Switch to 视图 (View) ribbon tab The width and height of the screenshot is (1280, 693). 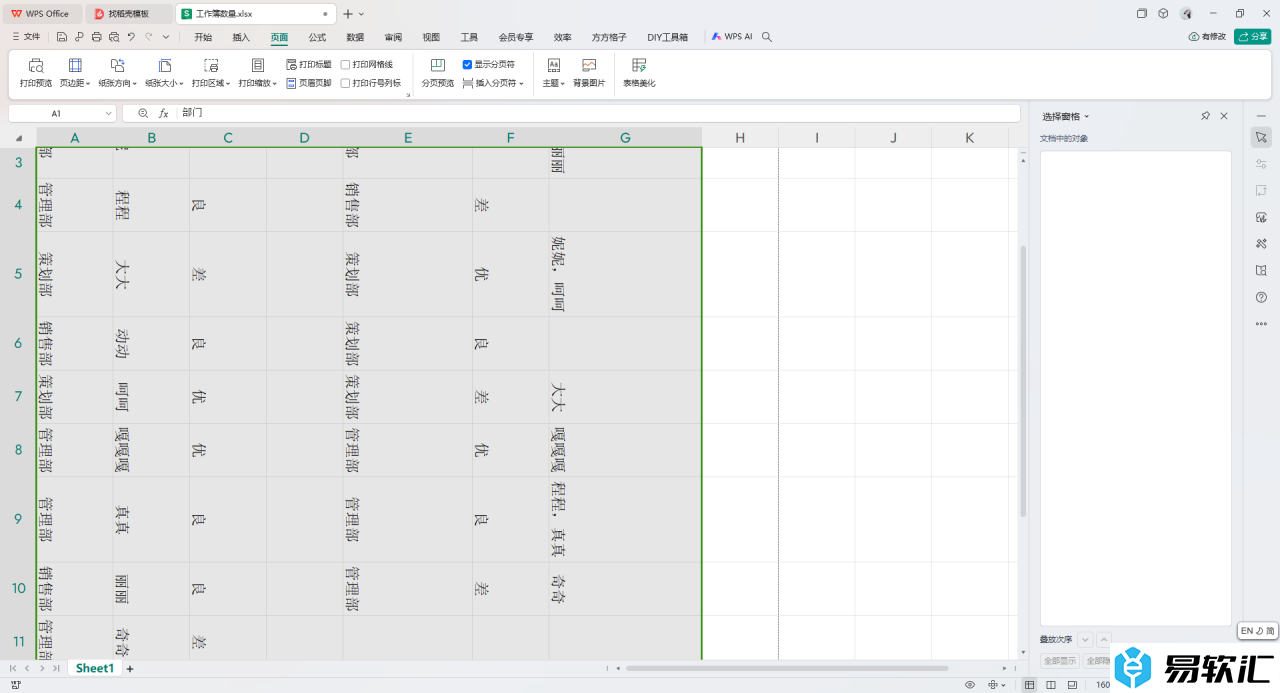pos(431,37)
